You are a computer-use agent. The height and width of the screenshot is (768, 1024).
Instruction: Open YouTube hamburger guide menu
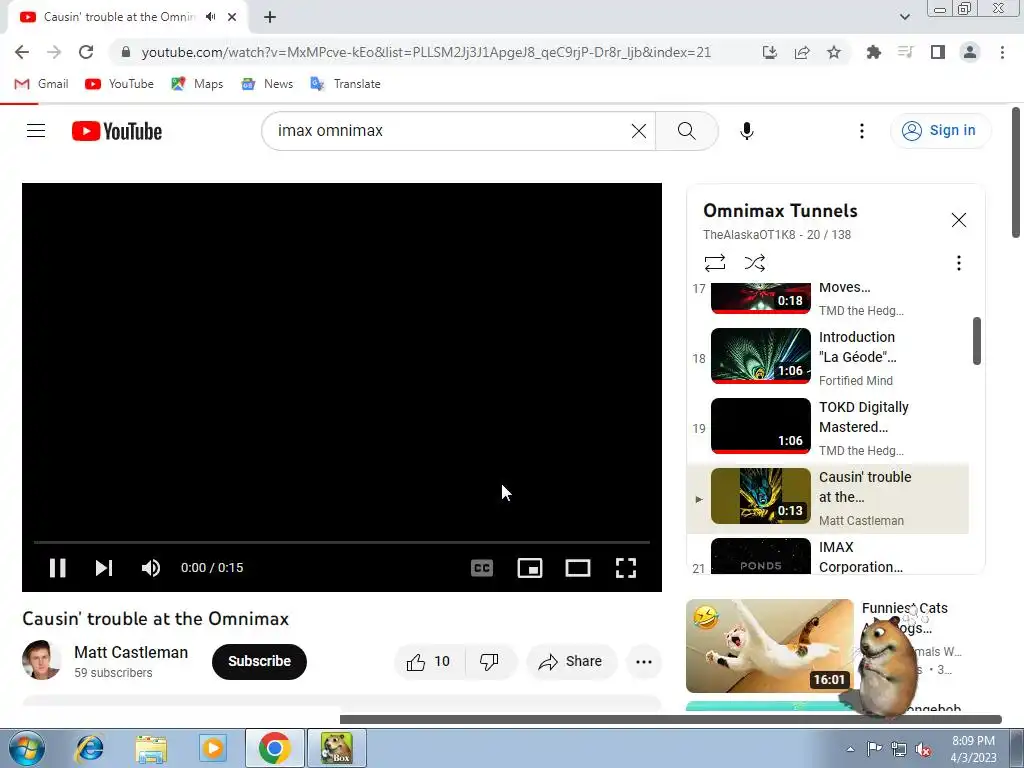point(36,131)
